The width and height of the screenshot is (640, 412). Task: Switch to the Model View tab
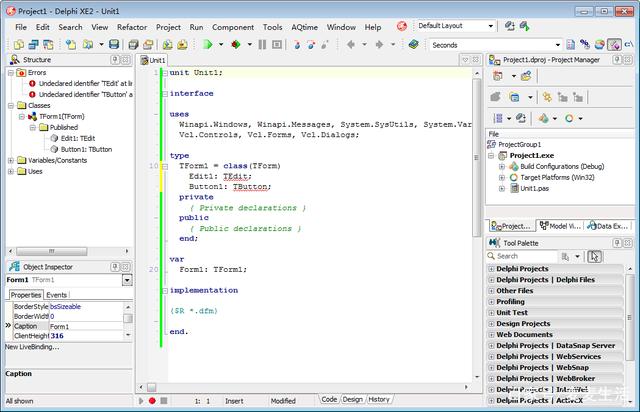(x=560, y=226)
